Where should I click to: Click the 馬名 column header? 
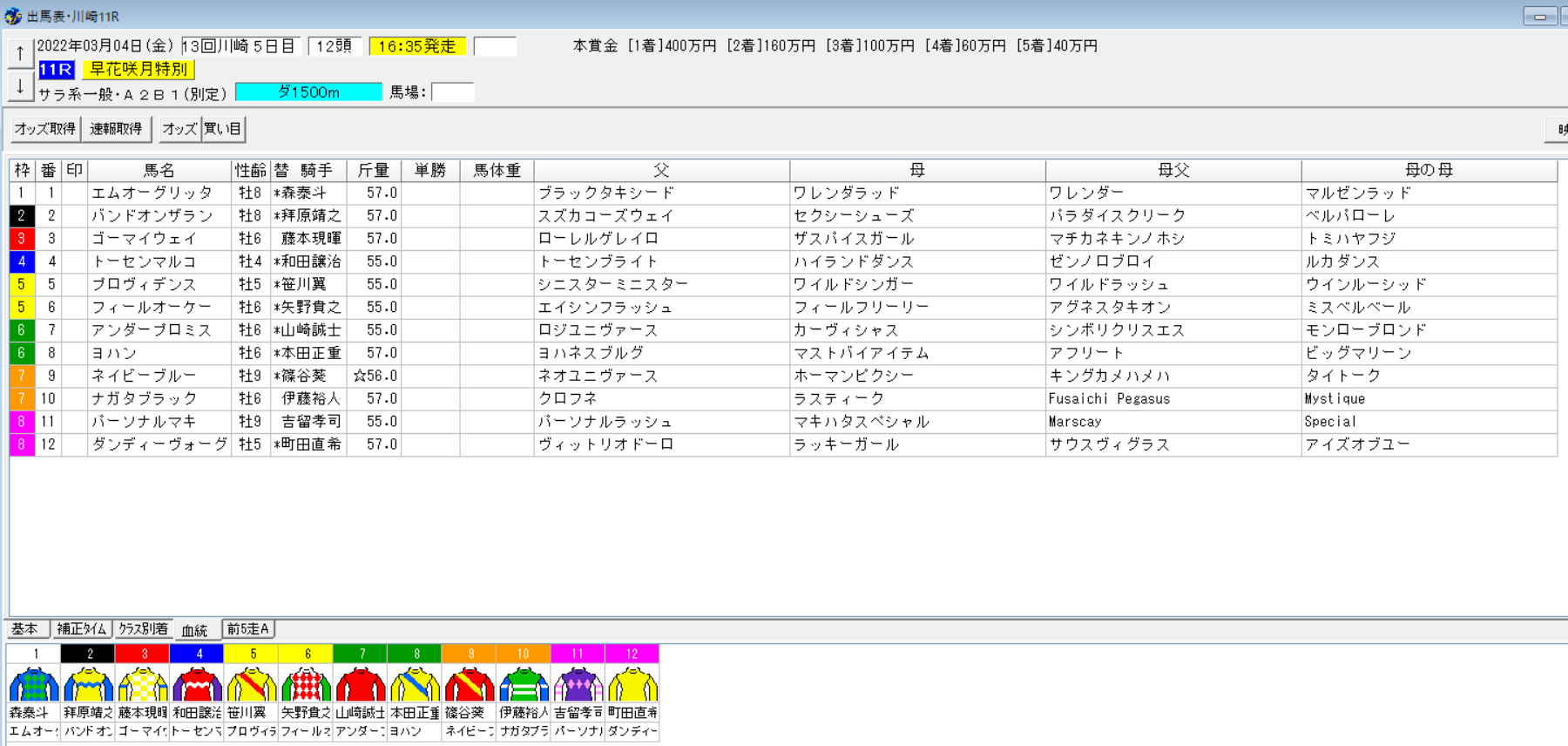[x=159, y=170]
